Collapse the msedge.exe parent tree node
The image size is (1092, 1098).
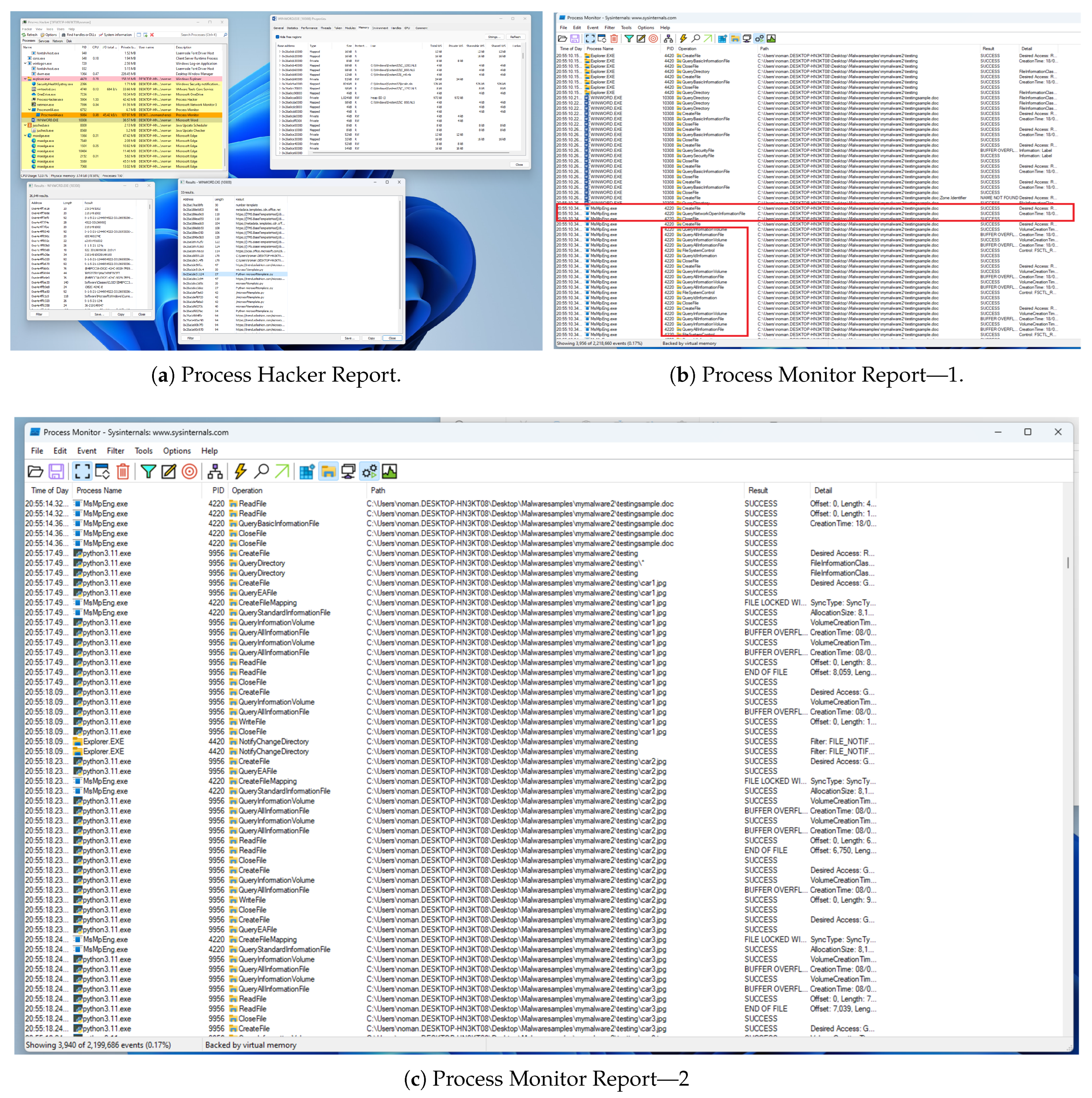click(24, 136)
